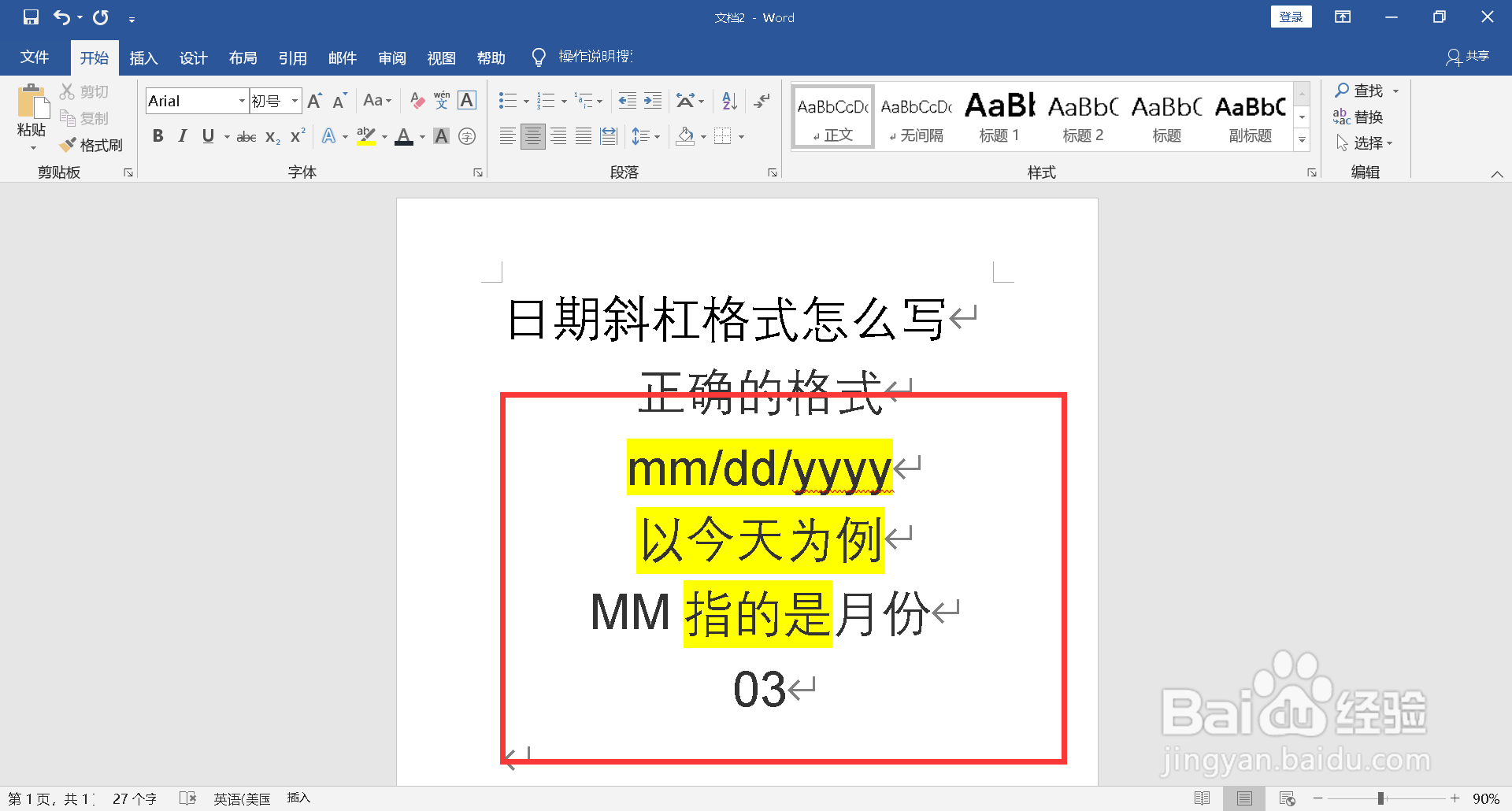This screenshot has height=811, width=1512.
Task: Increase font size with the grow icon
Action: click(314, 101)
